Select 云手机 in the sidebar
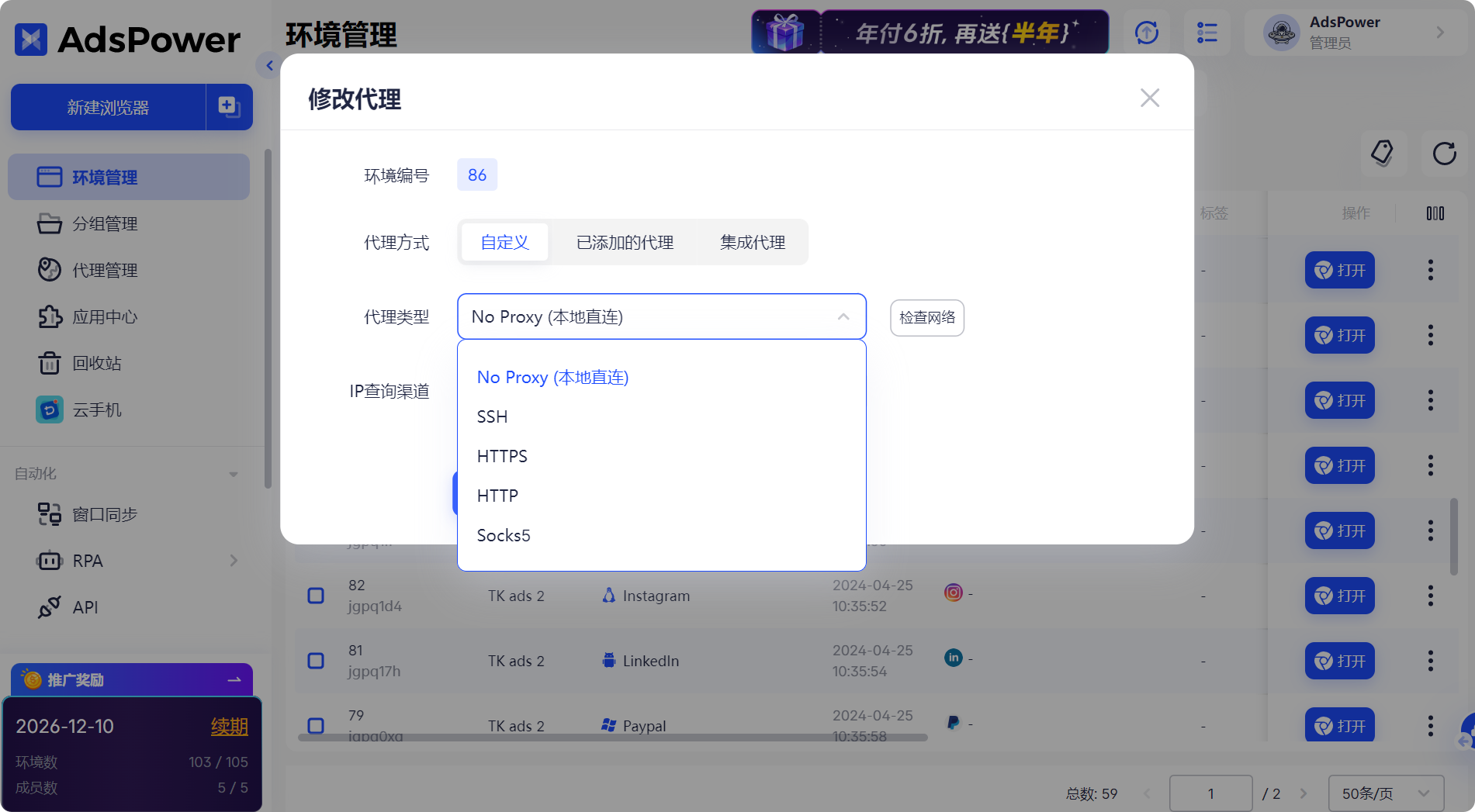 click(x=99, y=409)
